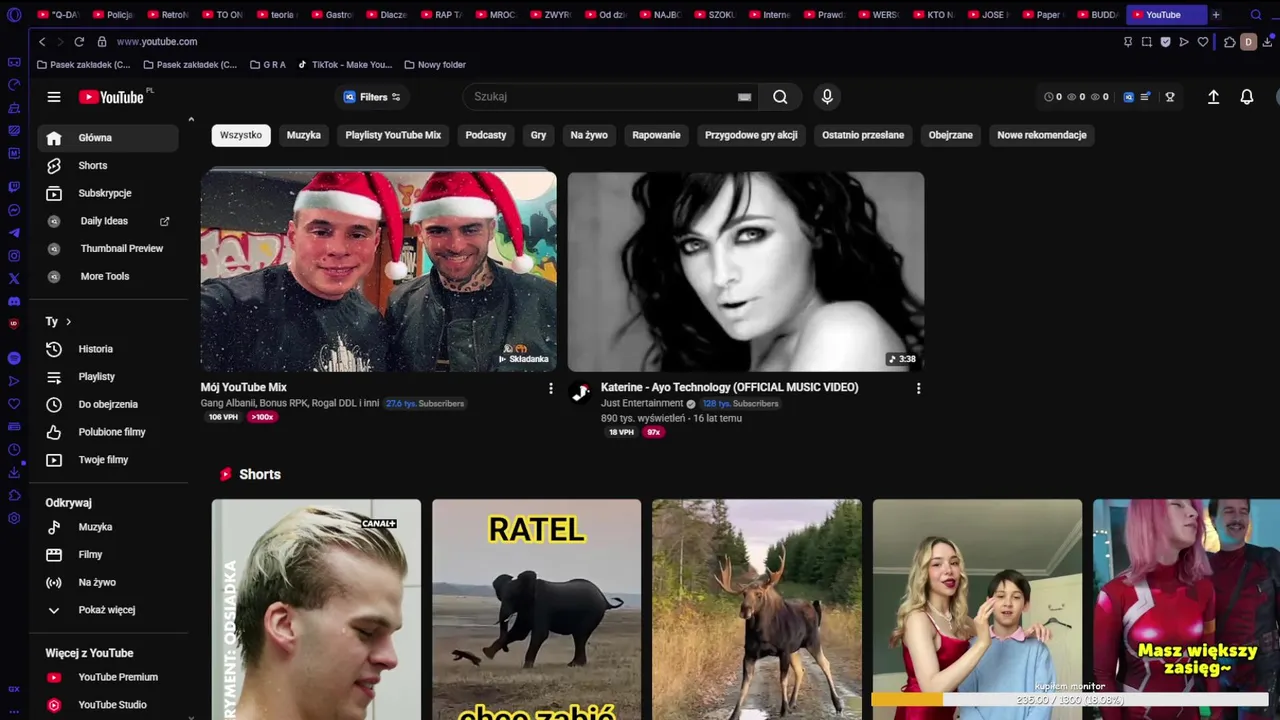
Task: Select Ostatnio przesłane filter chip
Action: click(863, 135)
